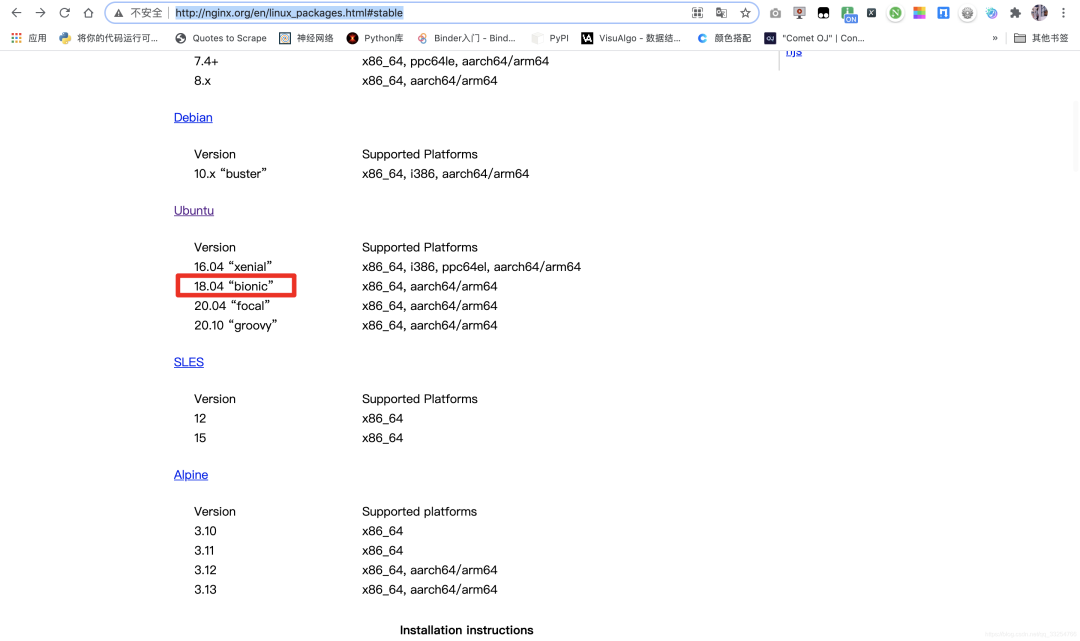Open the 颜色搭配 bookmark
The width and height of the screenshot is (1080, 641).
724,38
